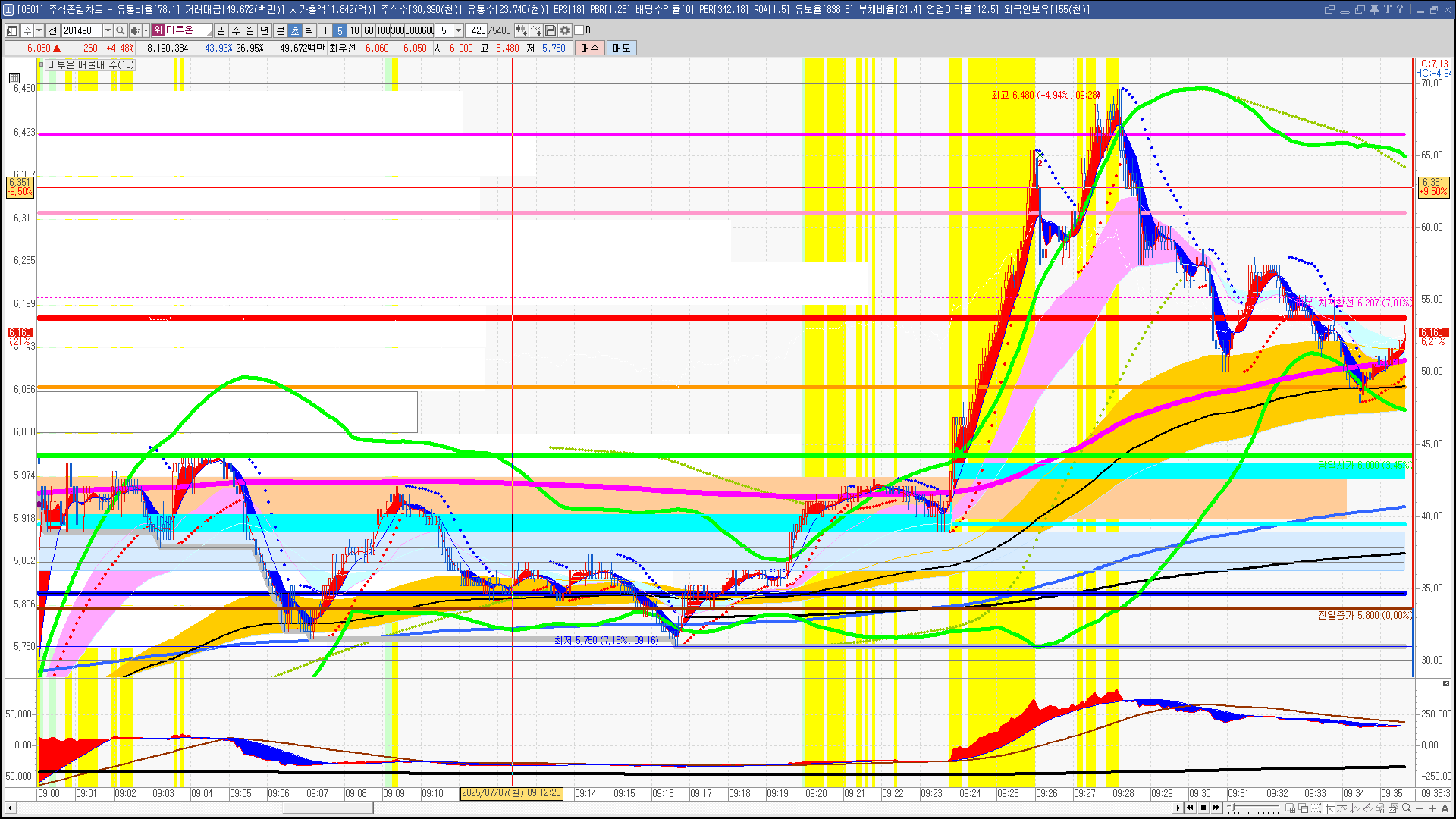
Task: Expand the interval value 5 dropdown
Action: point(458,30)
